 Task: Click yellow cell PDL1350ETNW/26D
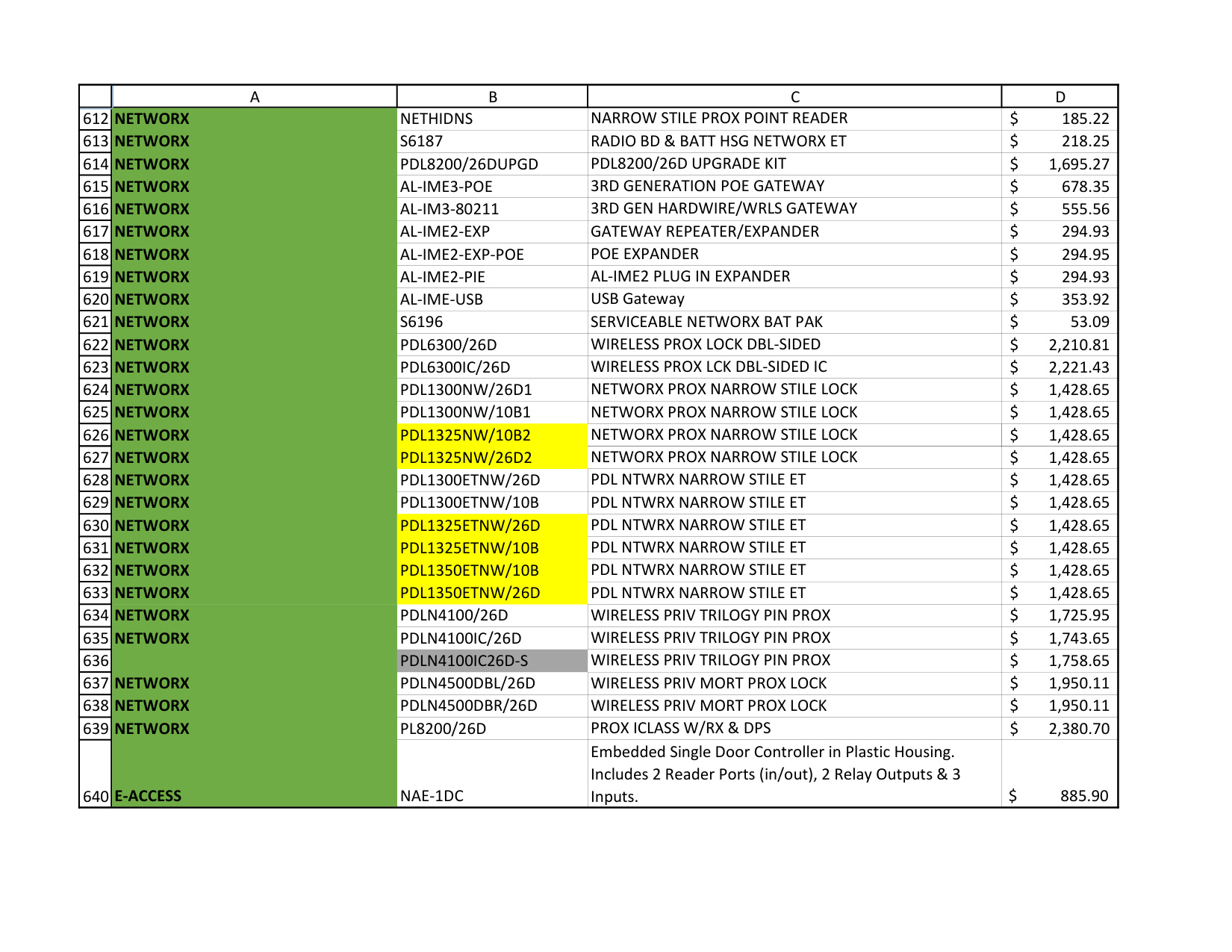(493, 593)
